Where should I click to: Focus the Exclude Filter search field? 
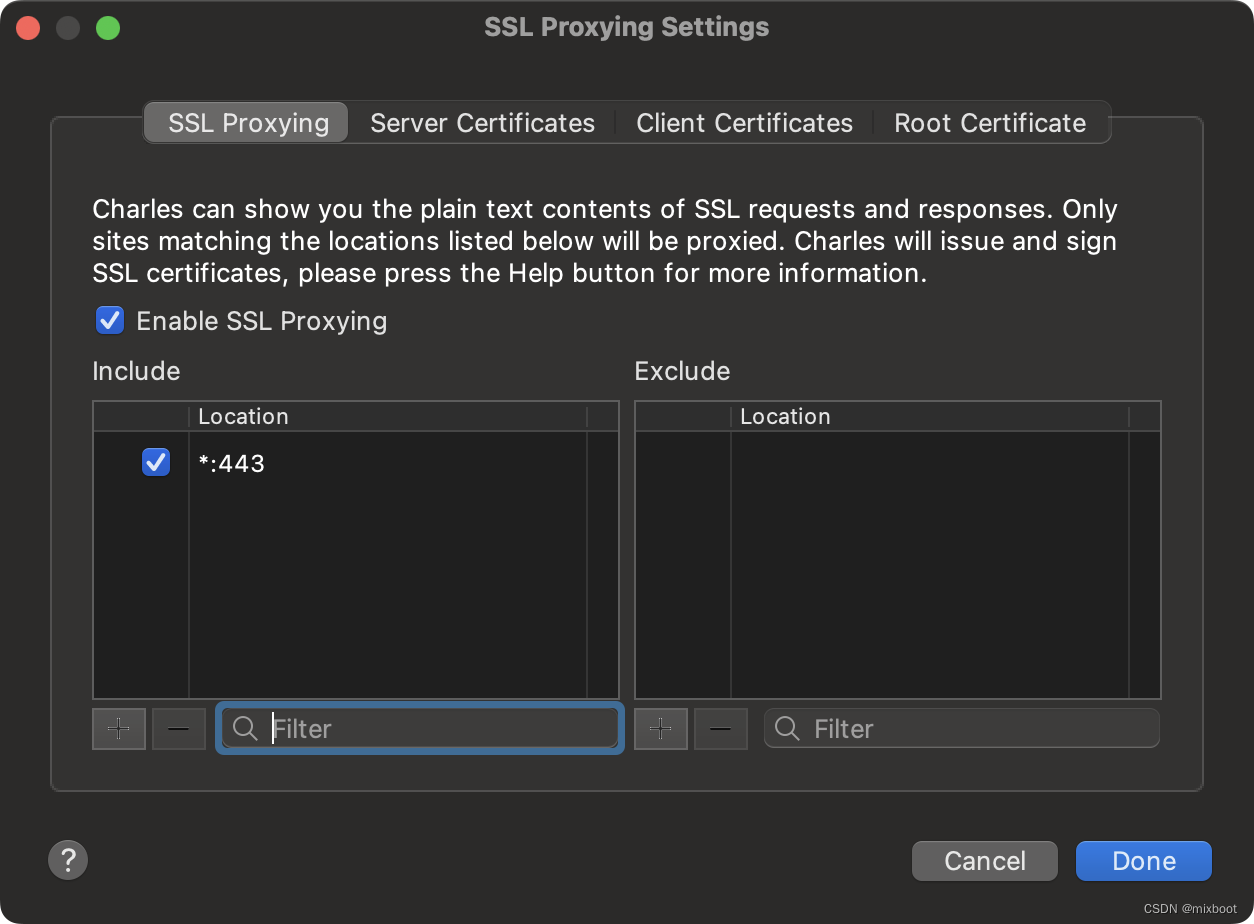point(962,728)
